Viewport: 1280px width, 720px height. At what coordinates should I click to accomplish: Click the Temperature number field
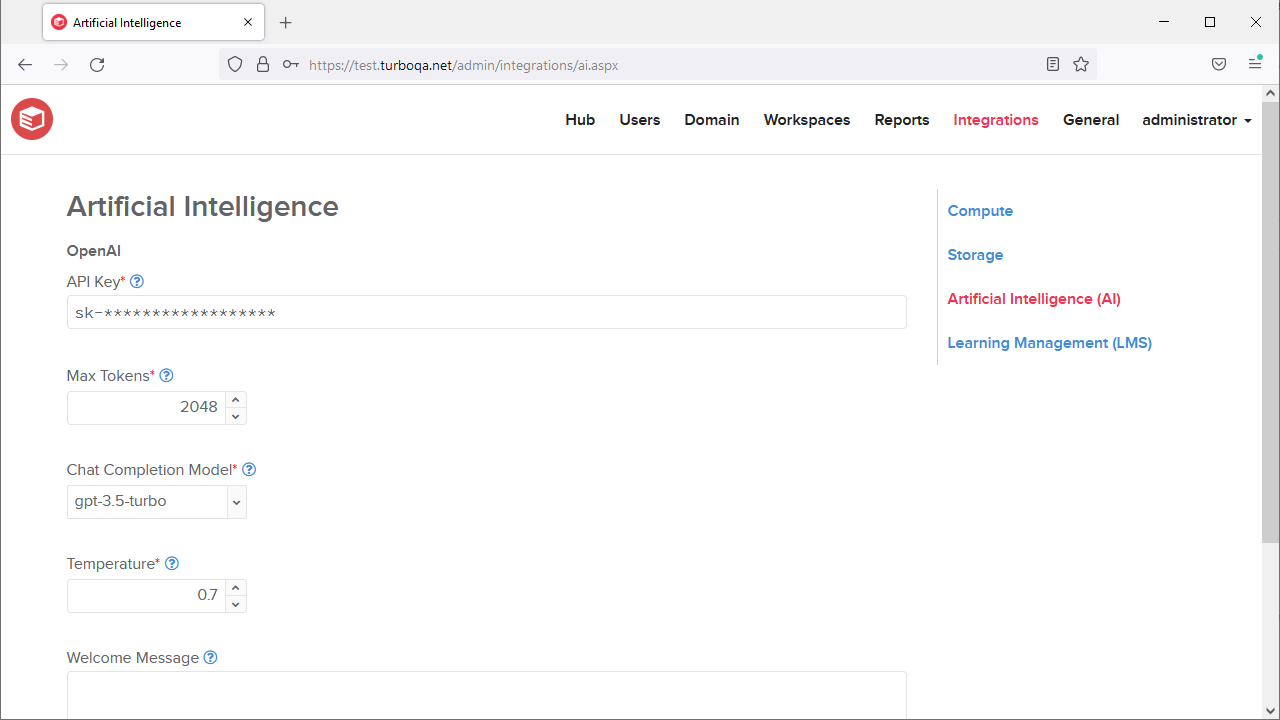(x=147, y=596)
